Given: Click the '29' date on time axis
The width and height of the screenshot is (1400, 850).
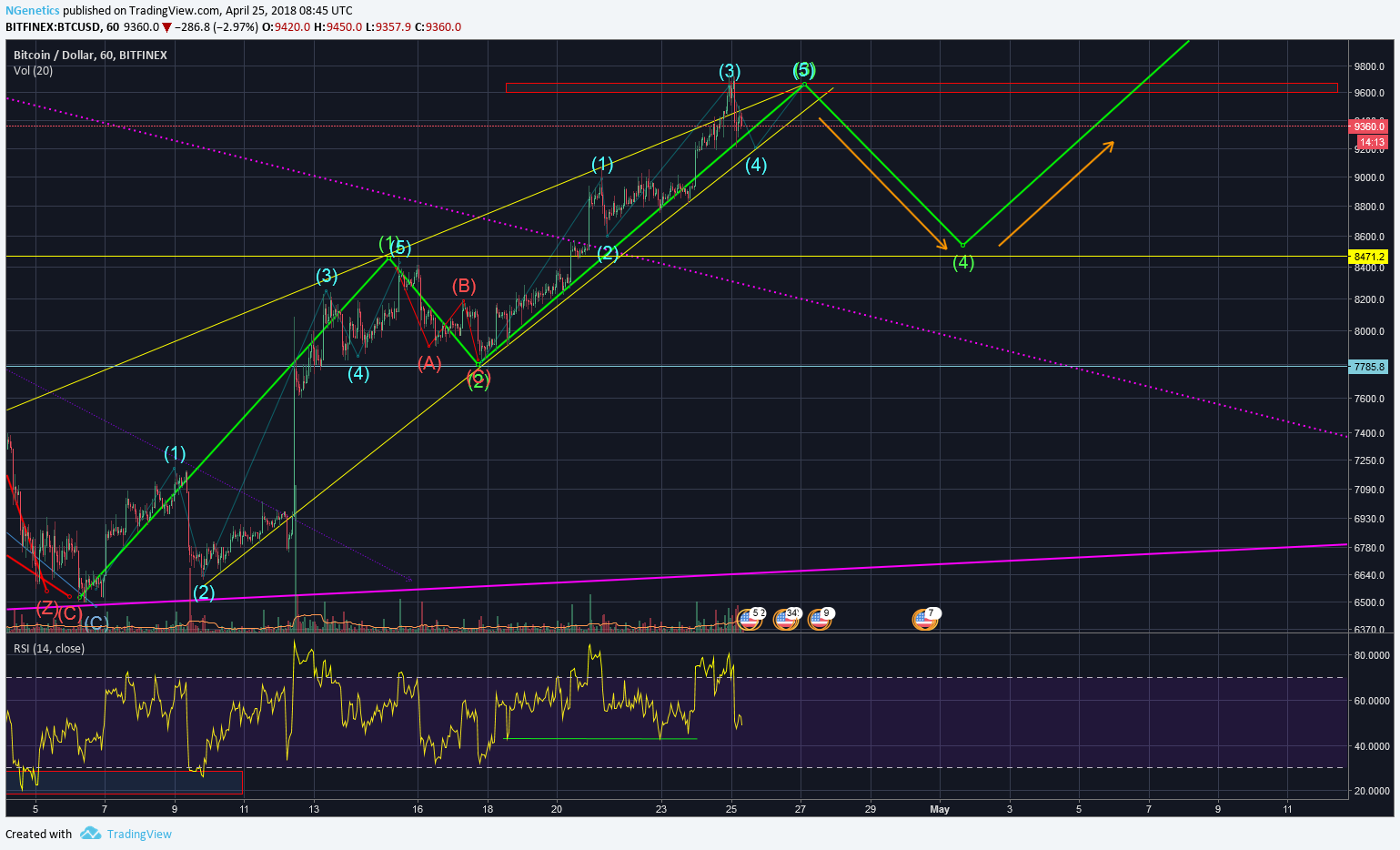Looking at the screenshot, I should point(871,809).
